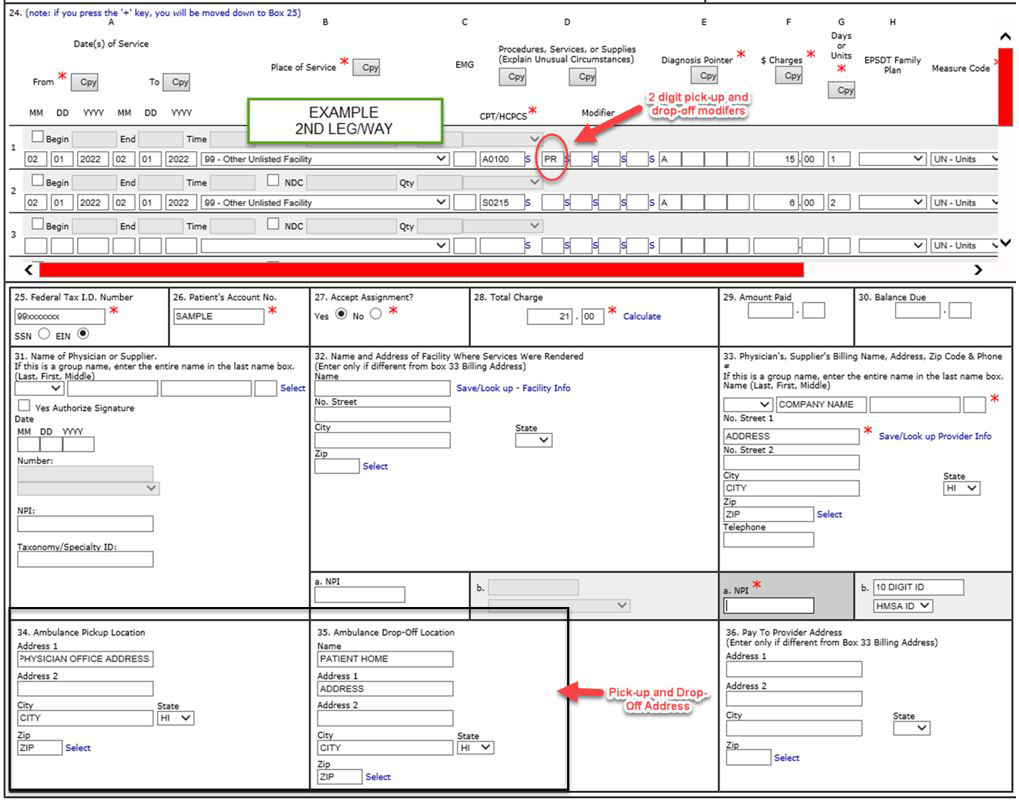Click Box 33 Telephone field
The width and height of the screenshot is (1019, 802).
point(769,539)
